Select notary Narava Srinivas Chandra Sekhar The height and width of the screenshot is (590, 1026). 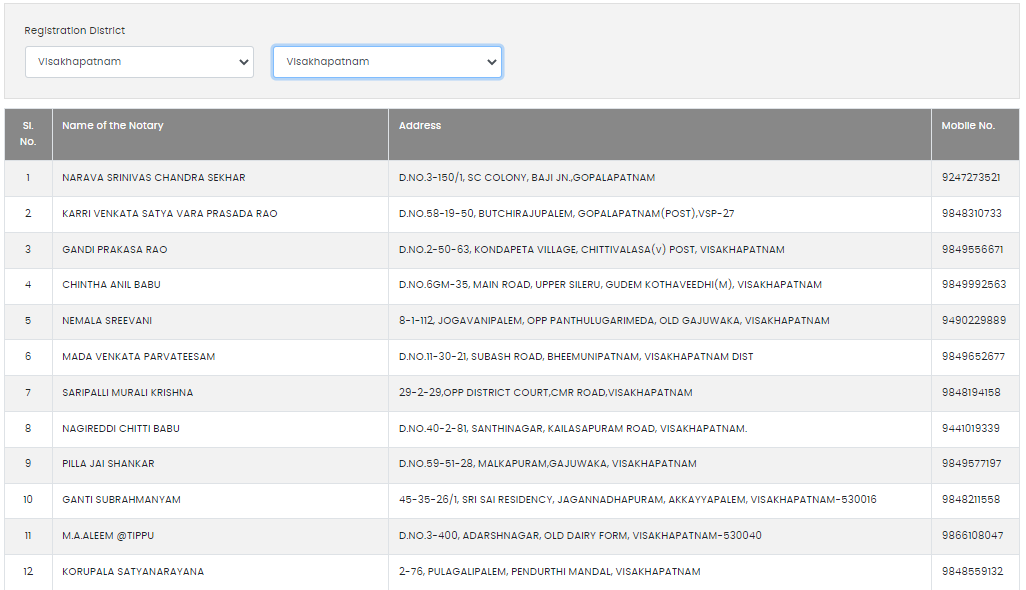pyautogui.click(x=153, y=178)
